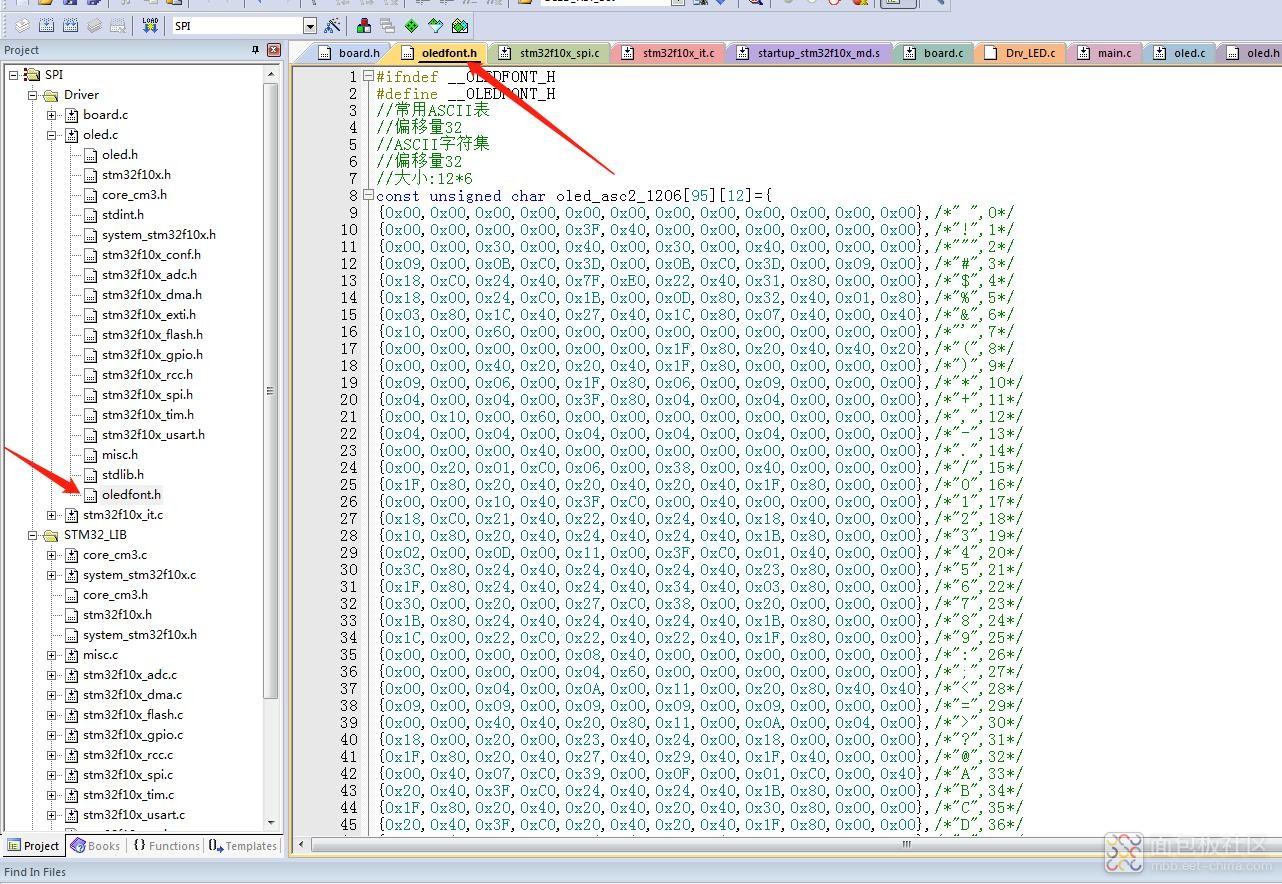Expand the stm32f10x_it.c node in Driver

point(52,515)
